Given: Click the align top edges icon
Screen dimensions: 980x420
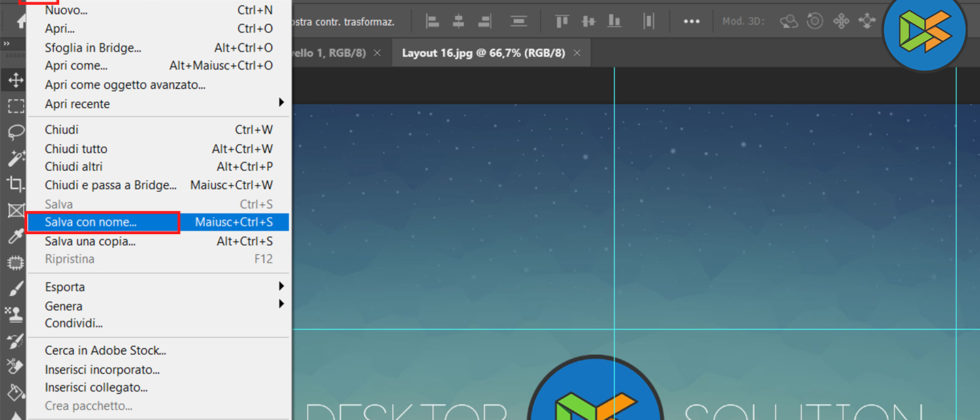Looking at the screenshot, I should pos(561,20).
